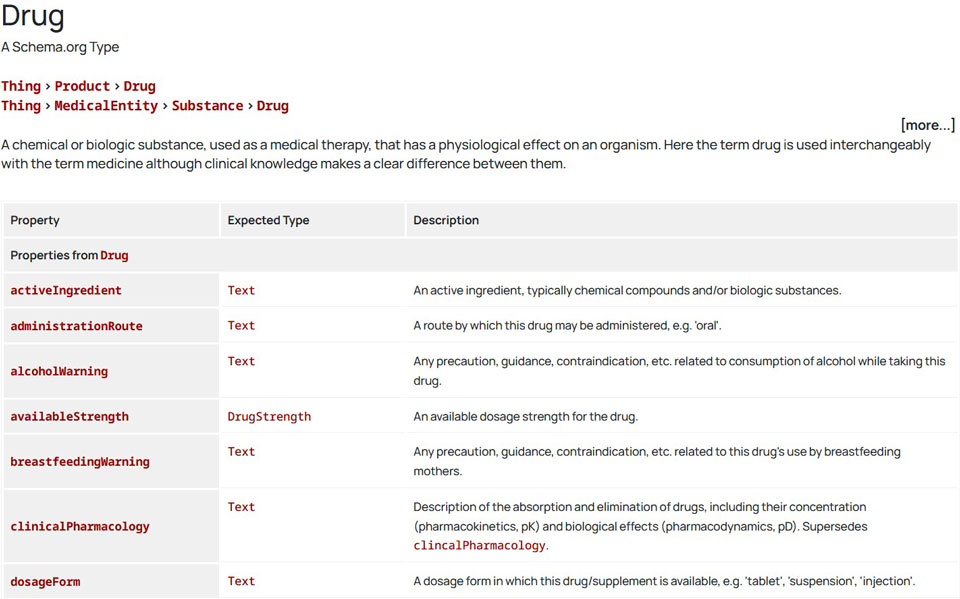This screenshot has height=599, width=960.
Task: Open the breastfeedingWarning property link
Action: [80, 462]
